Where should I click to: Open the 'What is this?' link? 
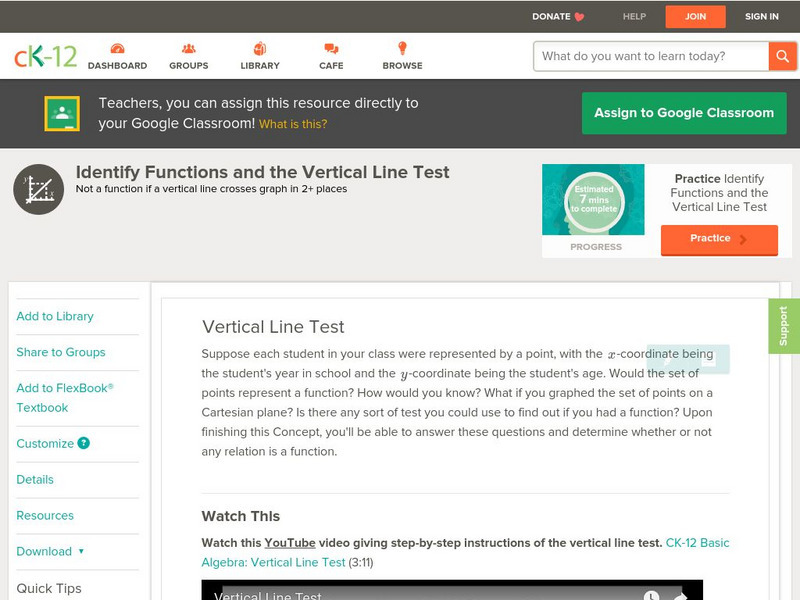(x=293, y=124)
